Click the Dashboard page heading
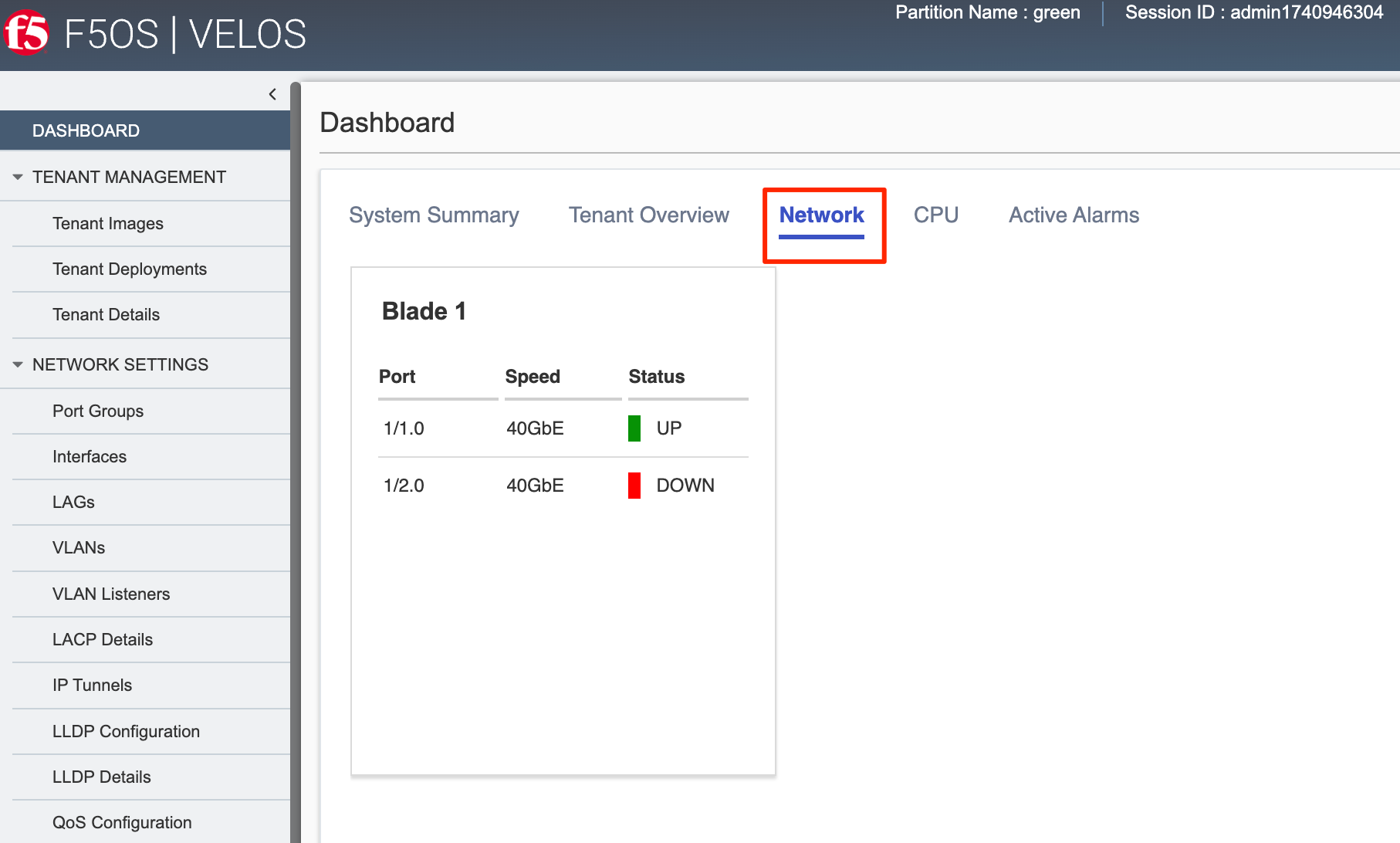 [x=387, y=123]
